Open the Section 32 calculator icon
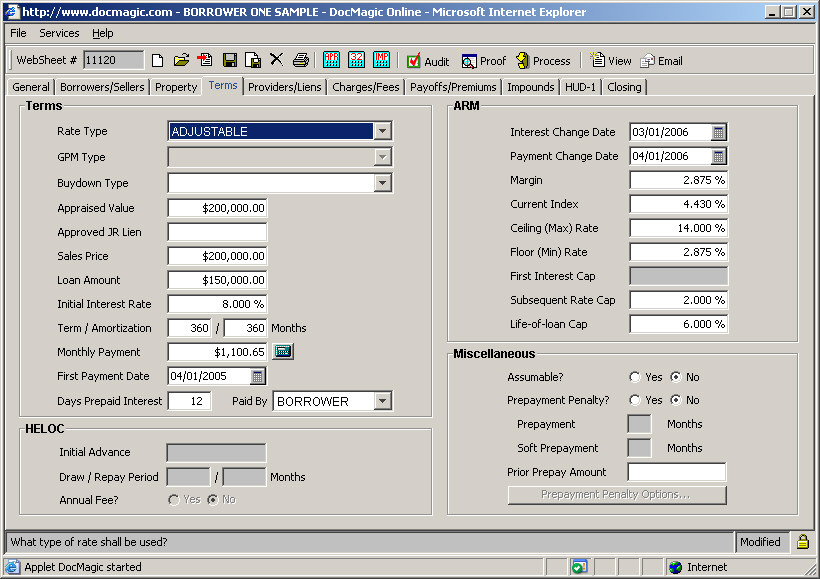Viewport: 820px width, 579px height. click(356, 60)
